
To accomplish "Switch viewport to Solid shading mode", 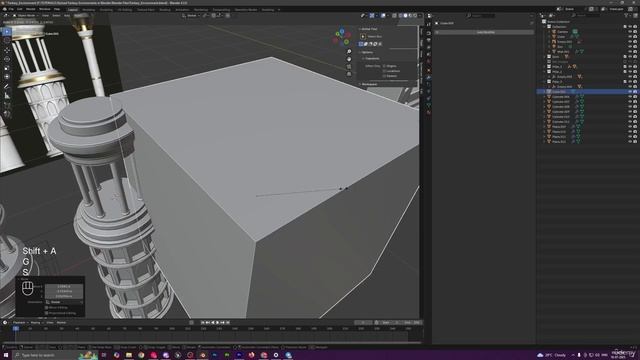I will 405,16.
